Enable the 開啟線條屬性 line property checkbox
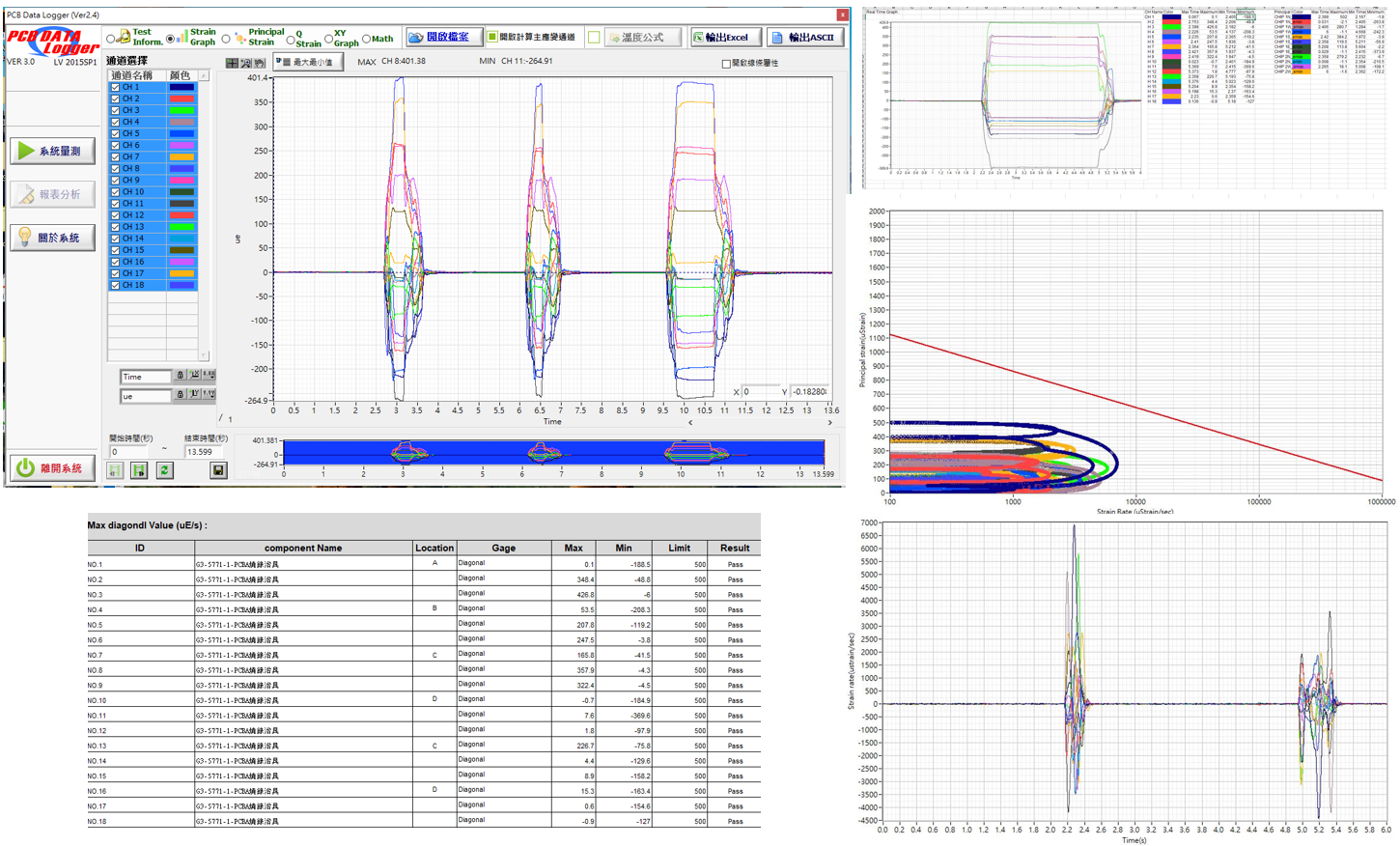The image size is (1400, 846). pos(726,64)
